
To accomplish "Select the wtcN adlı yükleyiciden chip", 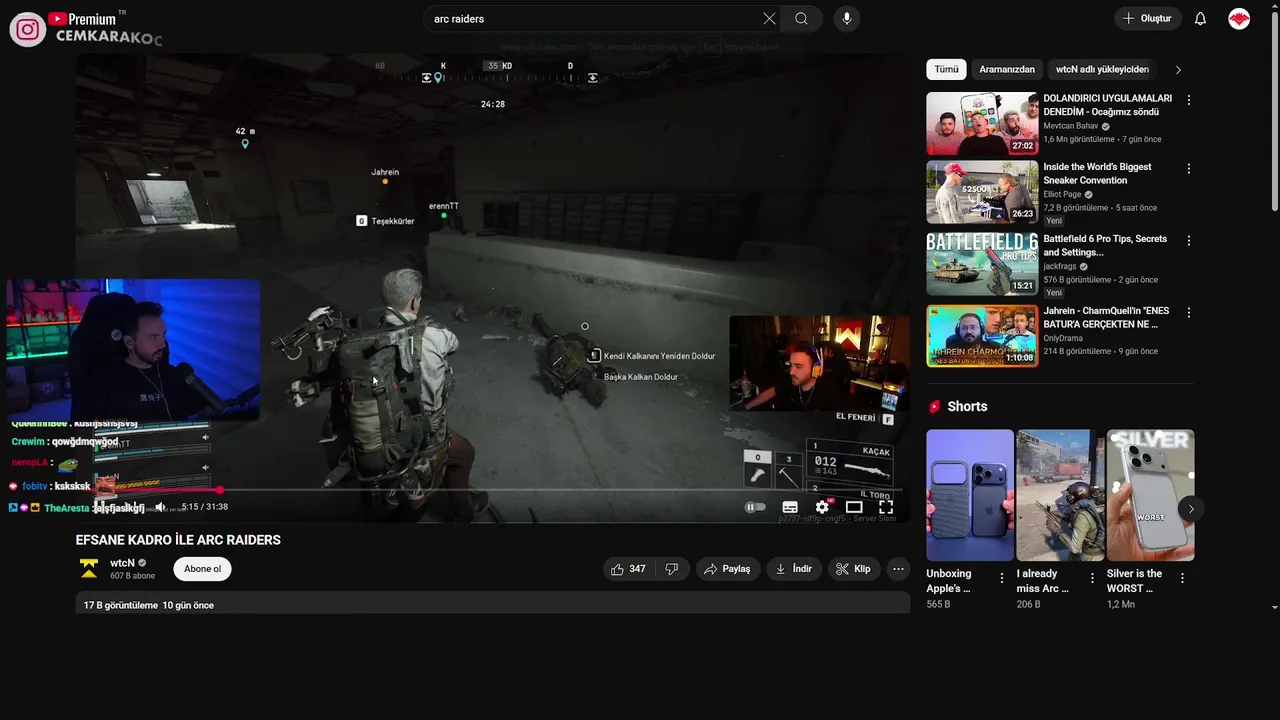I will pyautogui.click(x=1102, y=69).
